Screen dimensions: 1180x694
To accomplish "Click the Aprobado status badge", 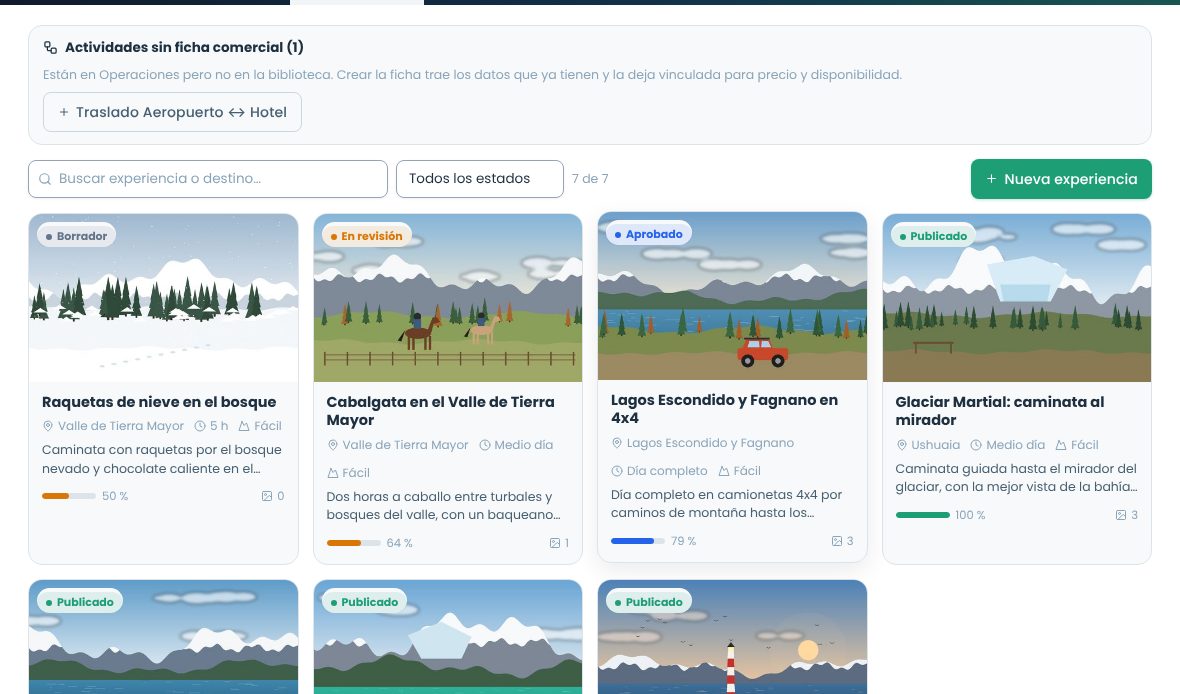I will 649,234.
